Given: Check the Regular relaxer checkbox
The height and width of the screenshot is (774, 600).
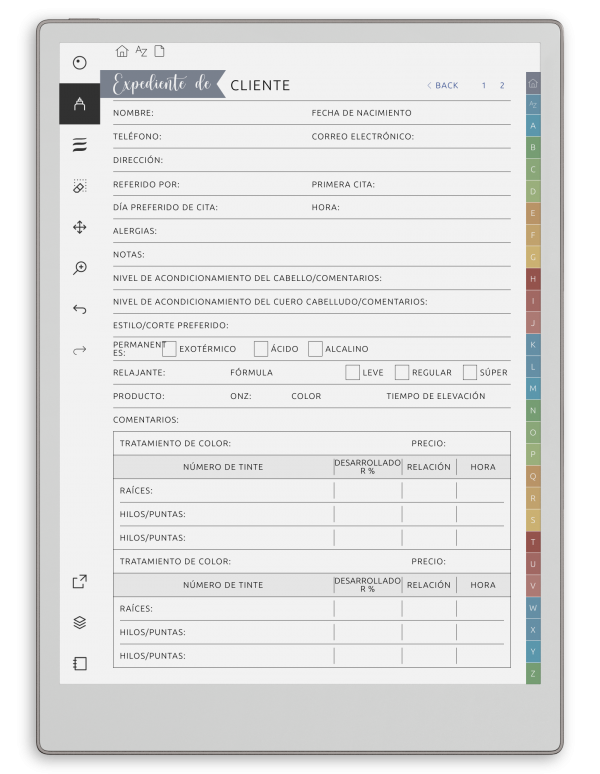Looking at the screenshot, I should coord(402,373).
